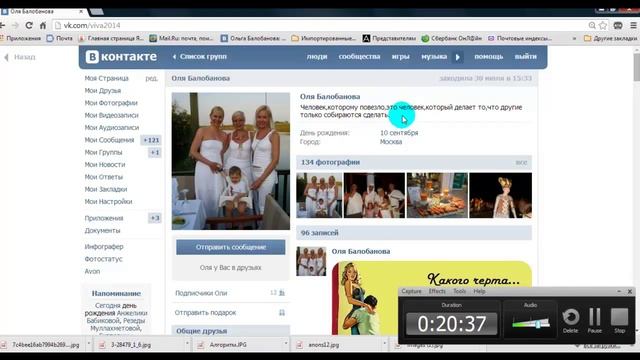This screenshot has height=360, width=640.
Task: Open Avon in sidebar
Action: (x=92, y=271)
